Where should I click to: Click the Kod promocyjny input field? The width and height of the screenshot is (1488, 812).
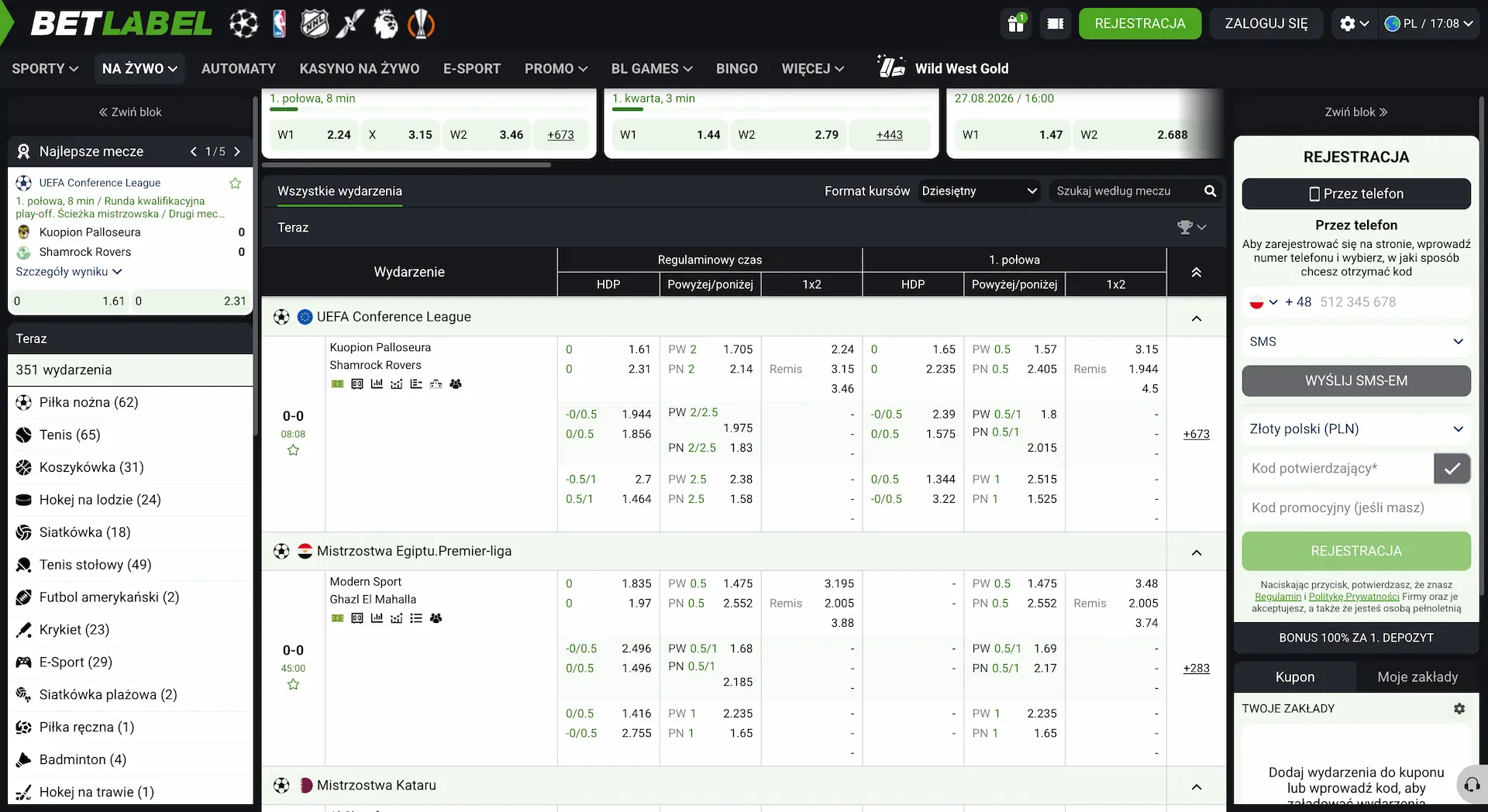pyautogui.click(x=1355, y=508)
